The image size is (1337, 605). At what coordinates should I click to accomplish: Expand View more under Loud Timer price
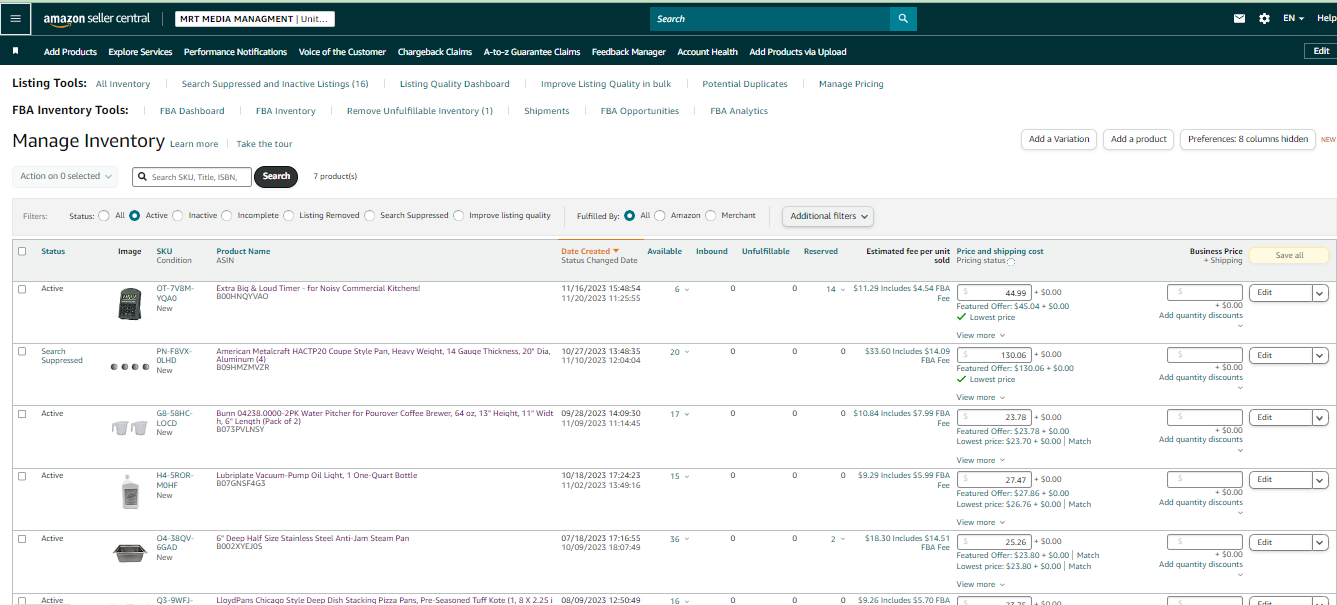[x=980, y=336]
